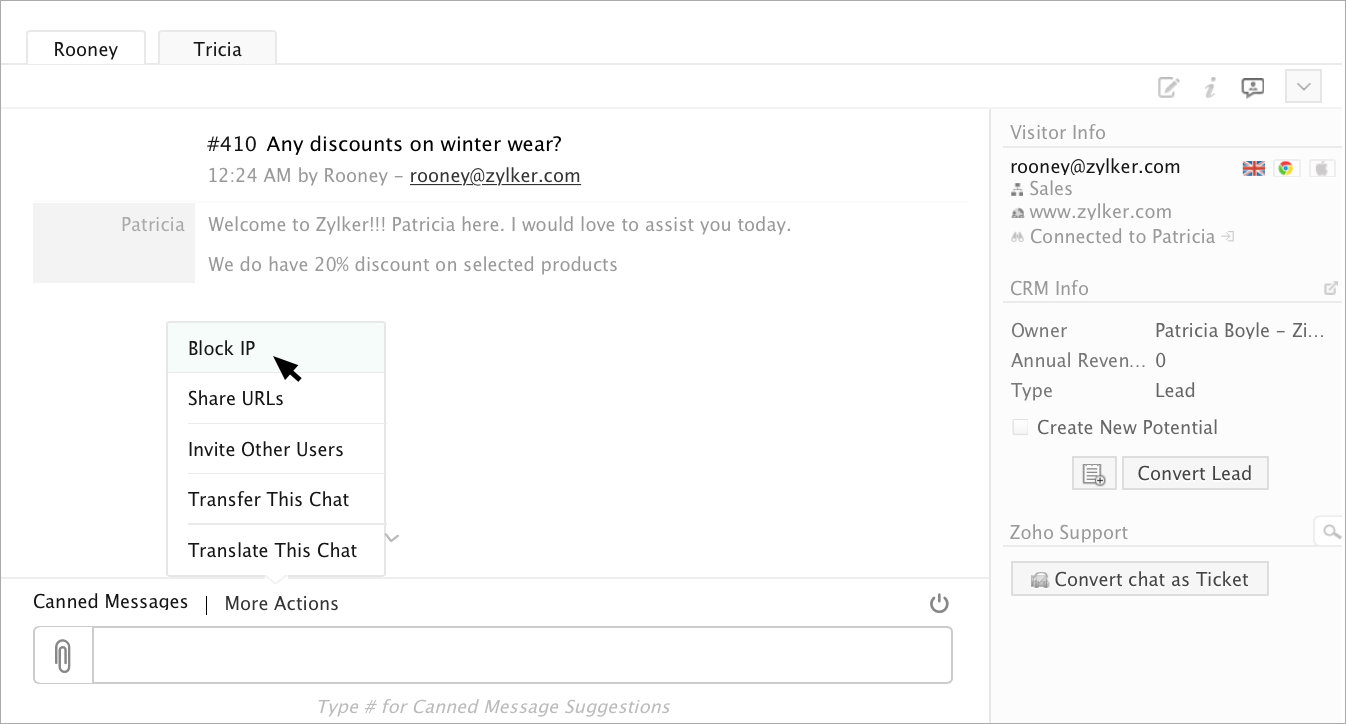Open CRM Info external link icon
This screenshot has width=1346, height=724.
1330,288
